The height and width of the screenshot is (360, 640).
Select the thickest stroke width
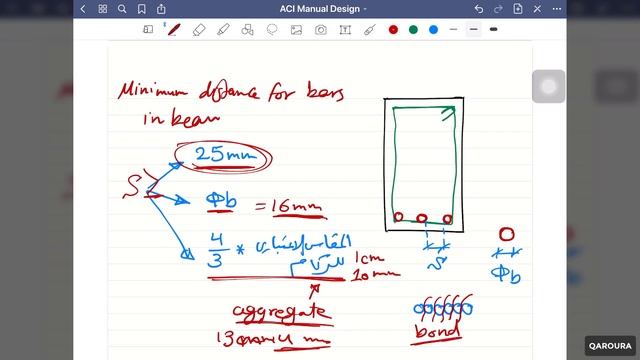[493, 29]
